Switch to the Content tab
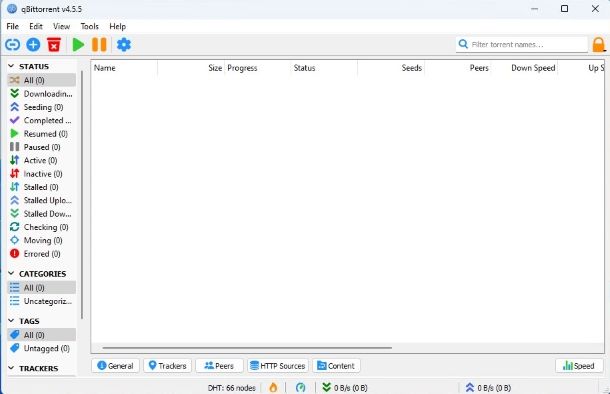Viewport: 610px width, 394px height. pos(336,366)
